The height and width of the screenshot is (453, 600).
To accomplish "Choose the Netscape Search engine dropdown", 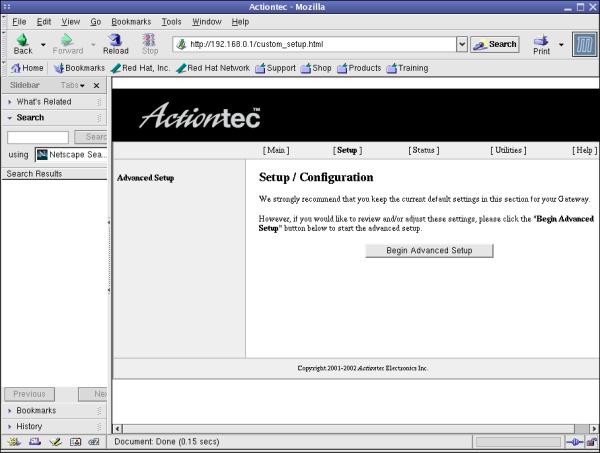I will (x=71, y=155).
